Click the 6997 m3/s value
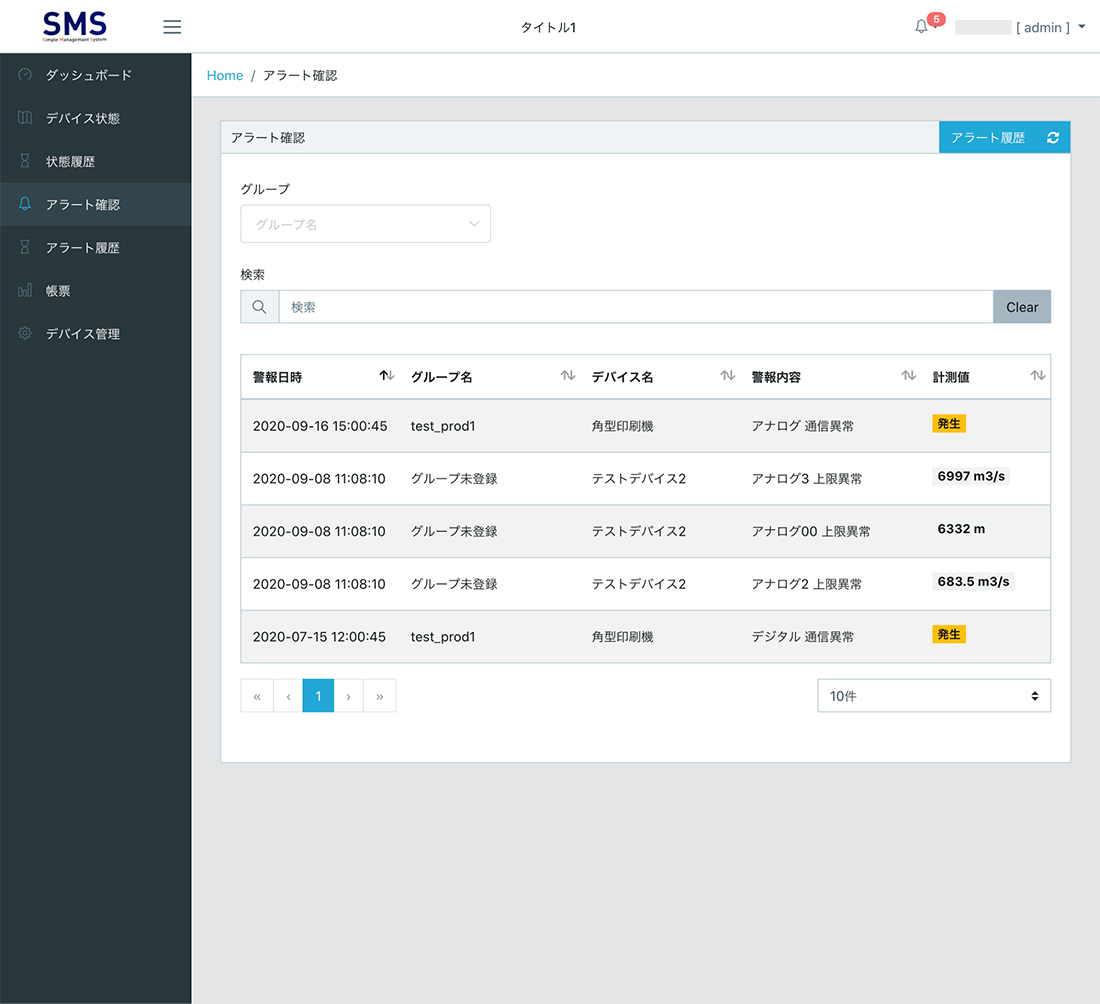Viewport: 1100px width, 1004px height. (x=971, y=476)
